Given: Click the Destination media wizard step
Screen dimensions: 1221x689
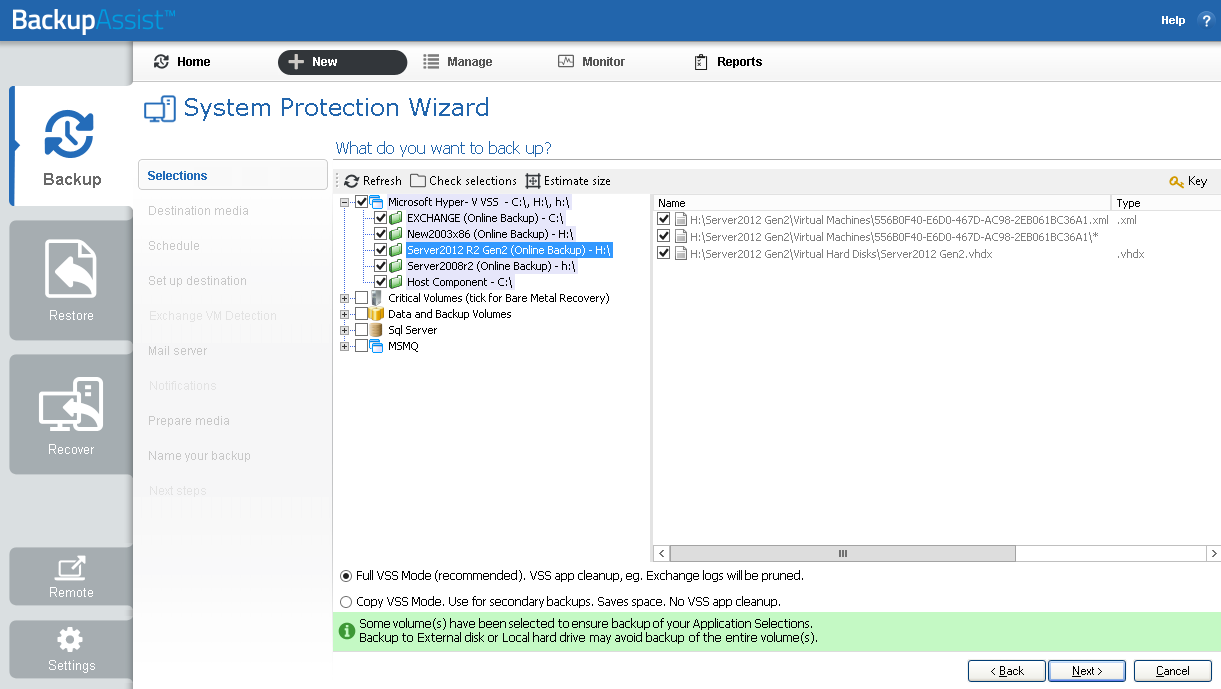Looking at the screenshot, I should point(198,211).
